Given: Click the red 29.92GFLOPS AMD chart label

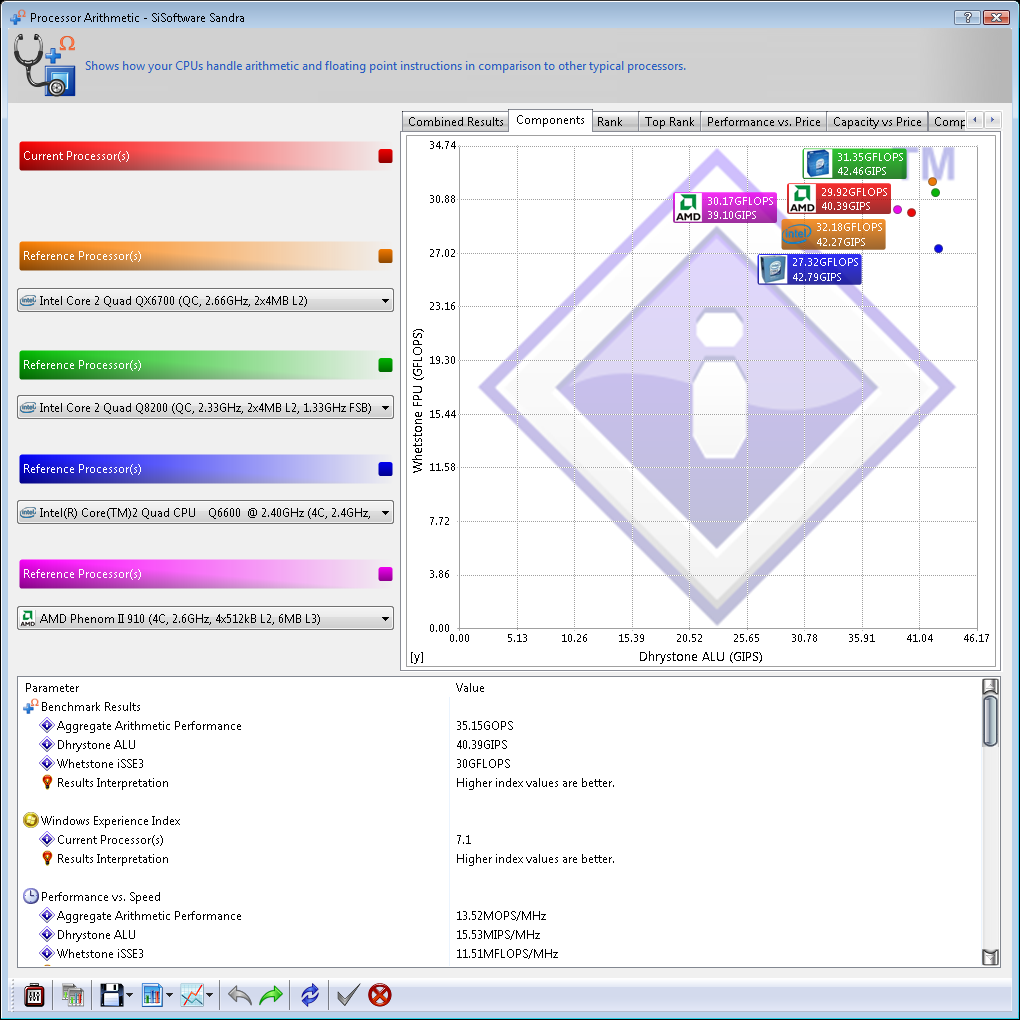Looking at the screenshot, I should (x=839, y=199).
